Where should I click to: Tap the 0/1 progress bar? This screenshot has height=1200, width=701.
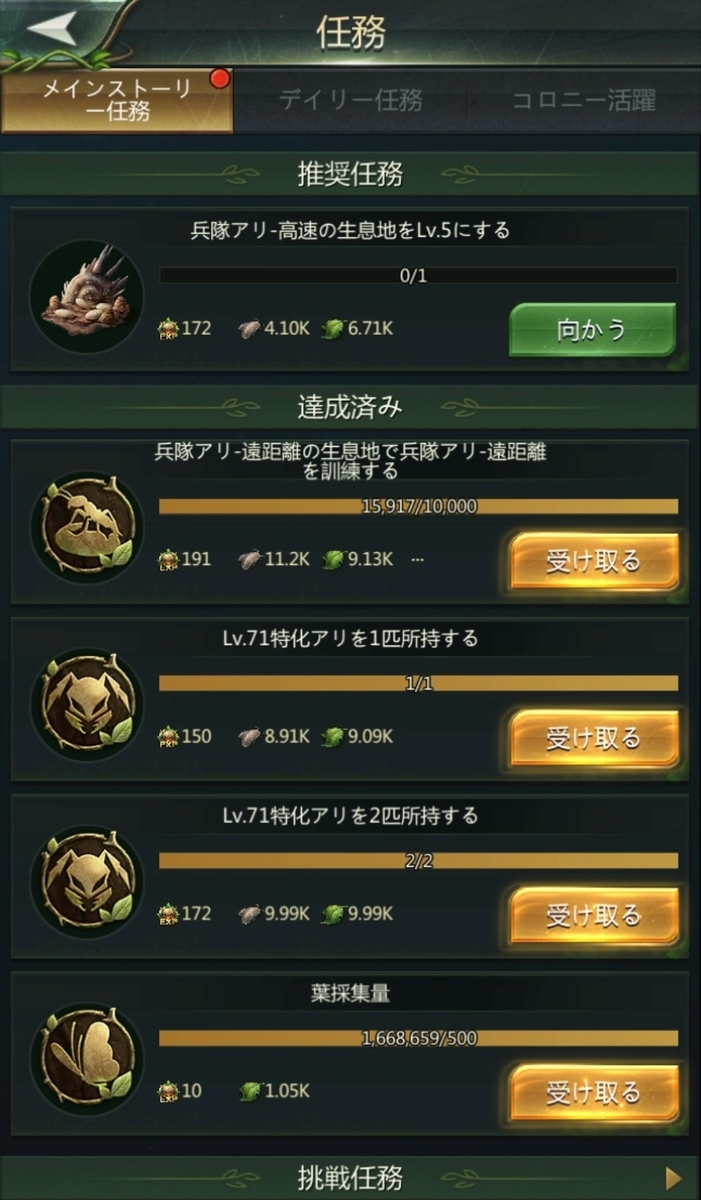418,275
